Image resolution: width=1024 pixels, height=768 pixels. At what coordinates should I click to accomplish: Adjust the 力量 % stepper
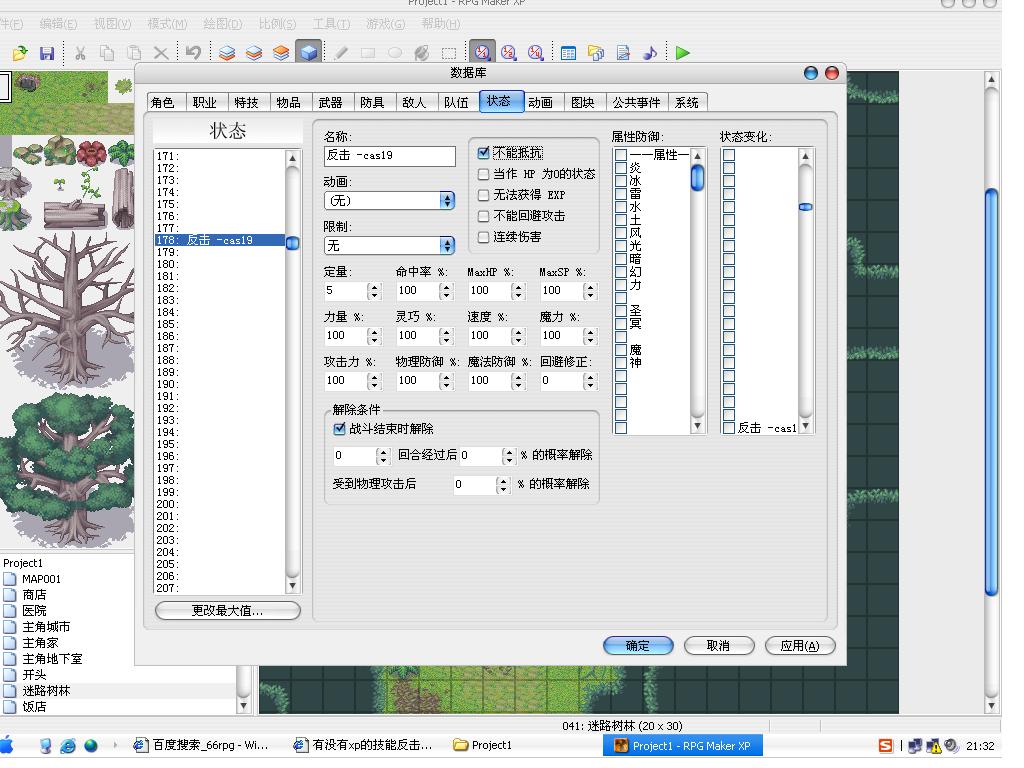pyautogui.click(x=374, y=336)
